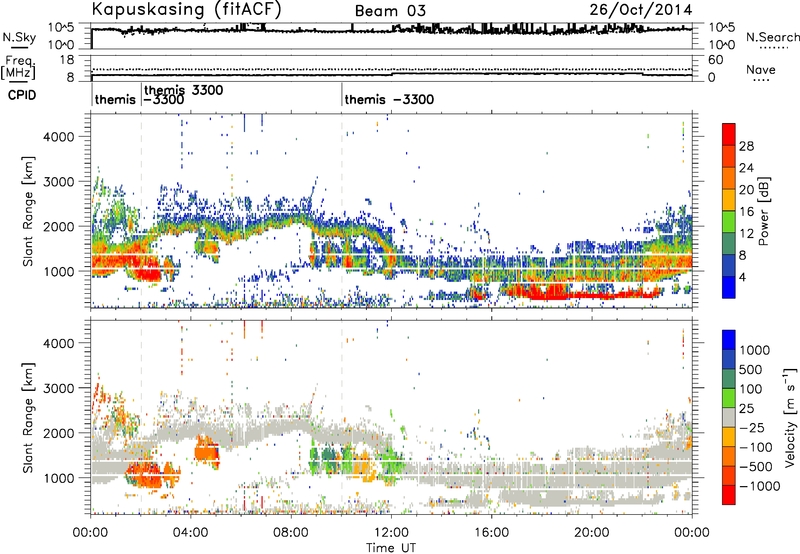Click the '04:00' time axis tick label
The width and height of the screenshot is (800, 554).
tap(190, 533)
